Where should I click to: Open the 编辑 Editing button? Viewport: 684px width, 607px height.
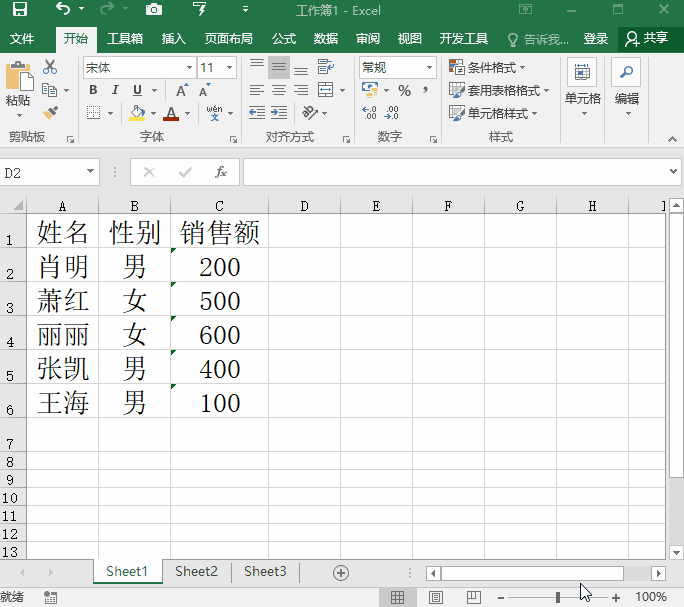click(x=626, y=87)
